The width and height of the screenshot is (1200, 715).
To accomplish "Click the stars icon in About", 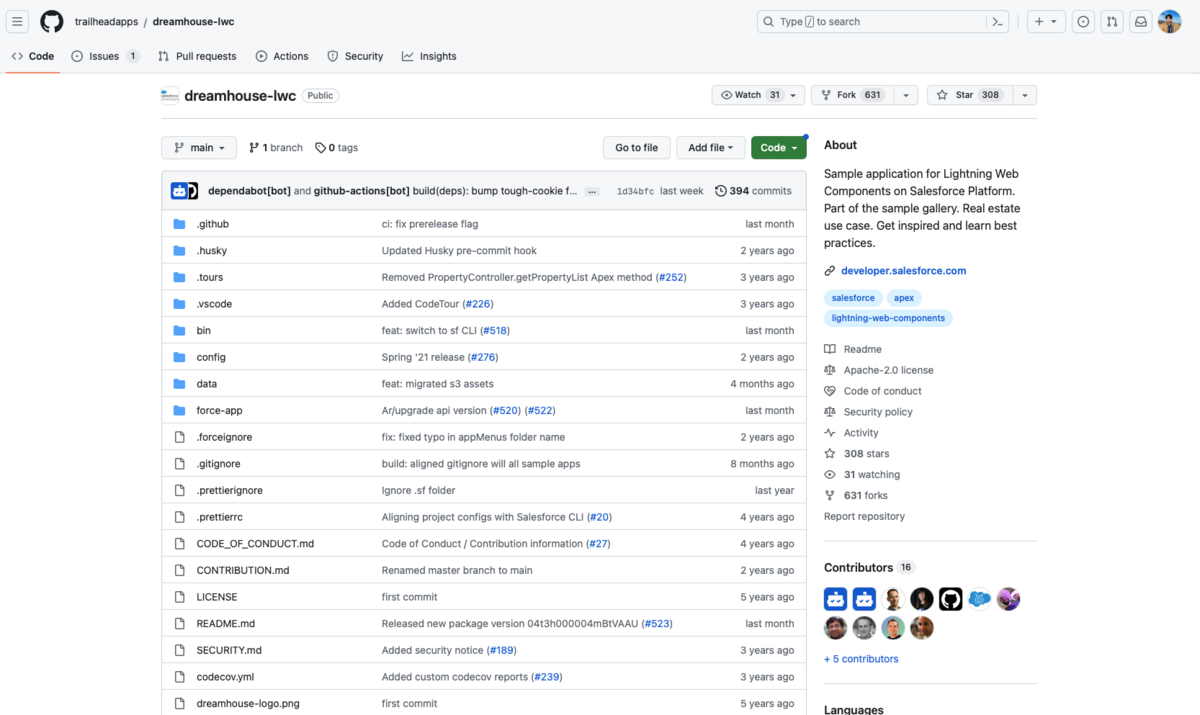I will coord(830,454).
